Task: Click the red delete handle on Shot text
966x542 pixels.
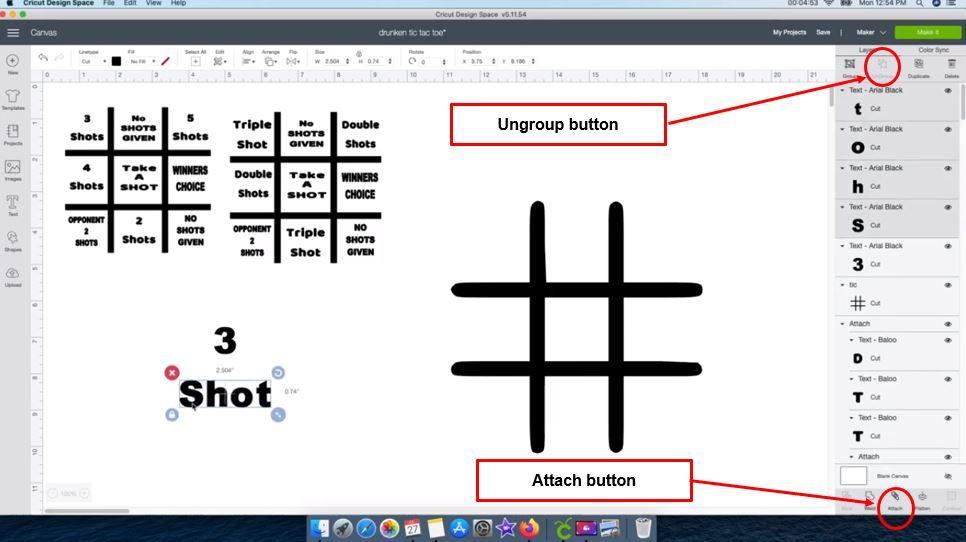Action: point(172,373)
